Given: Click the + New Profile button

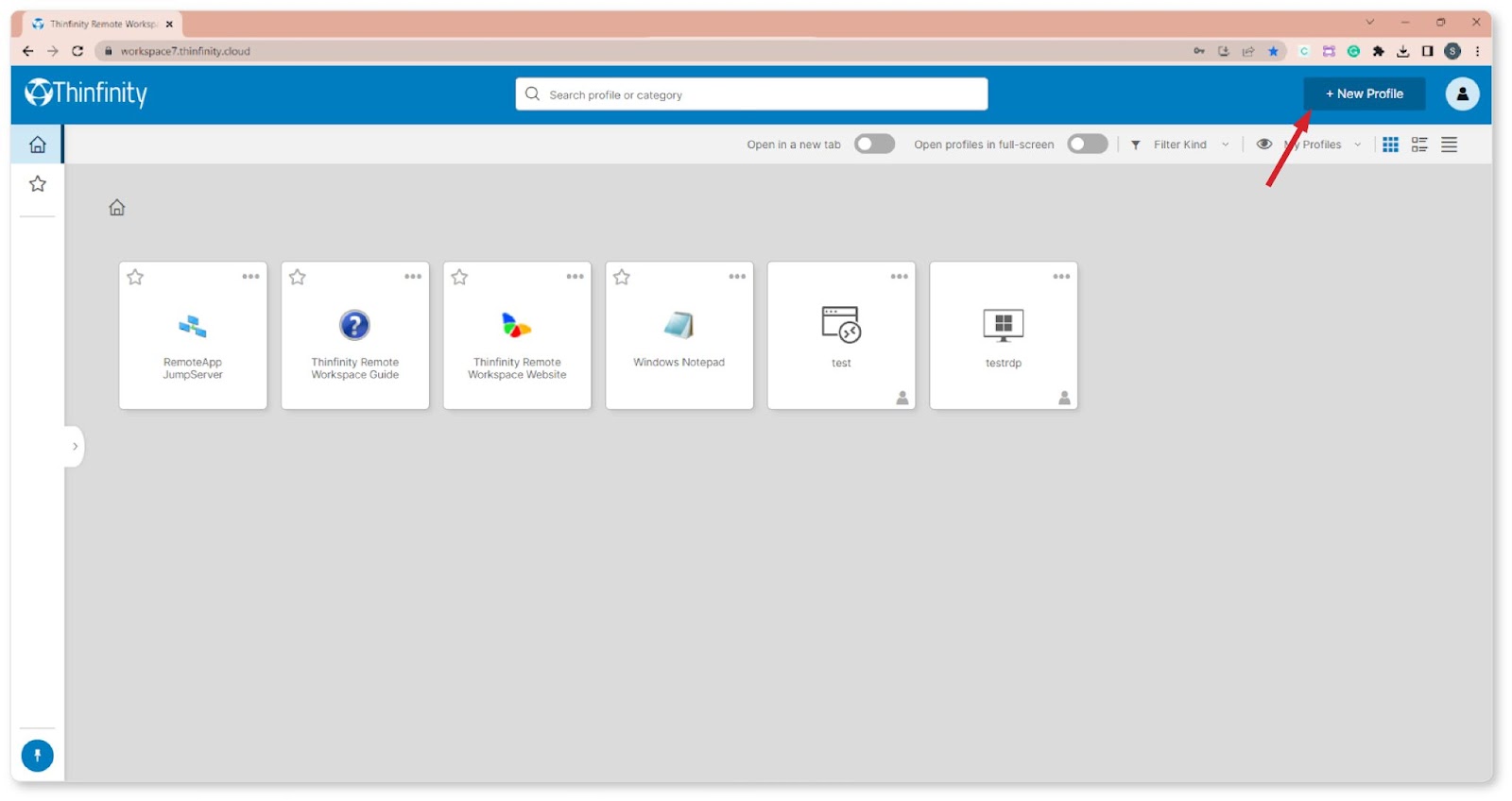Looking at the screenshot, I should pyautogui.click(x=1364, y=94).
